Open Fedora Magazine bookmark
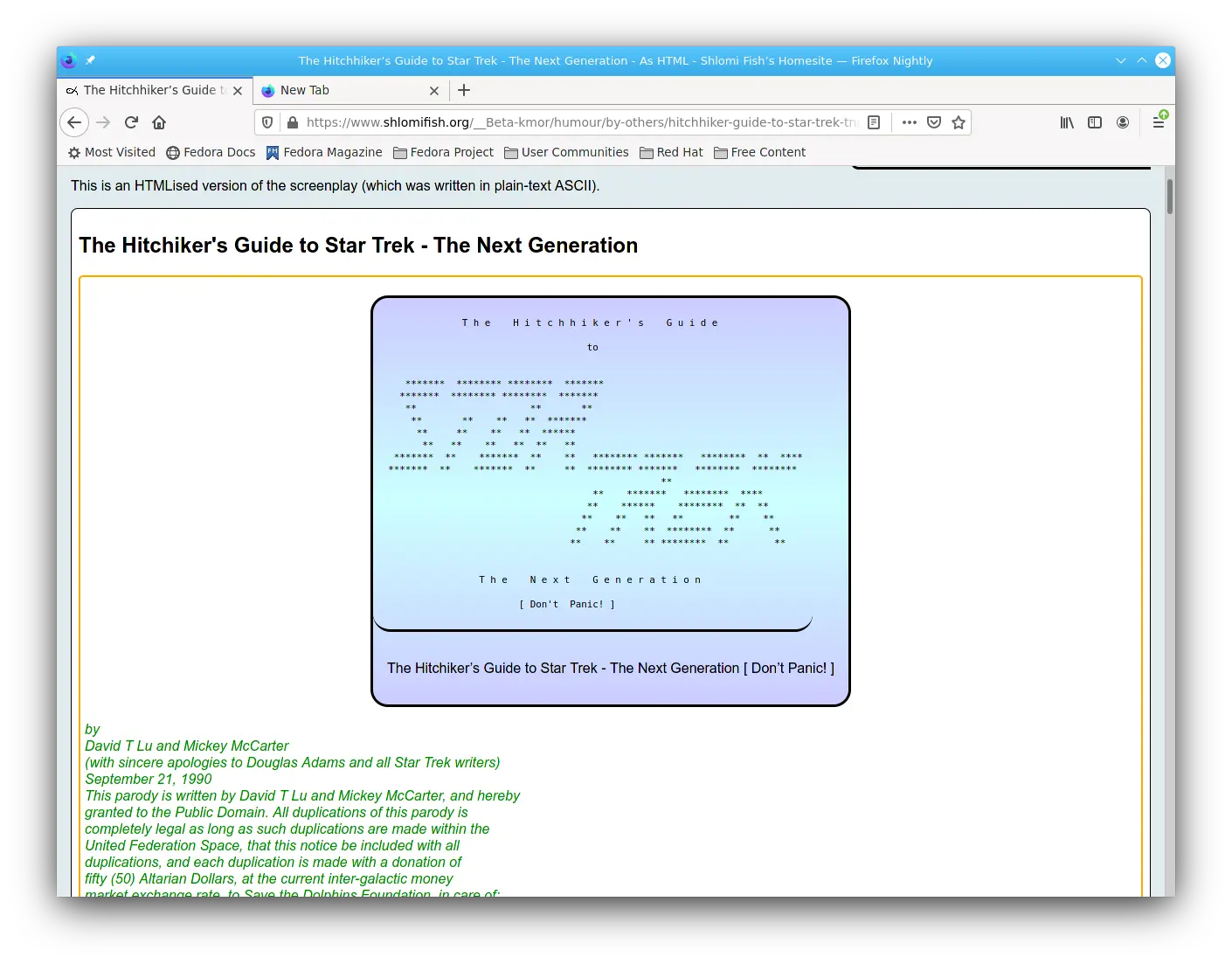 tap(324, 152)
